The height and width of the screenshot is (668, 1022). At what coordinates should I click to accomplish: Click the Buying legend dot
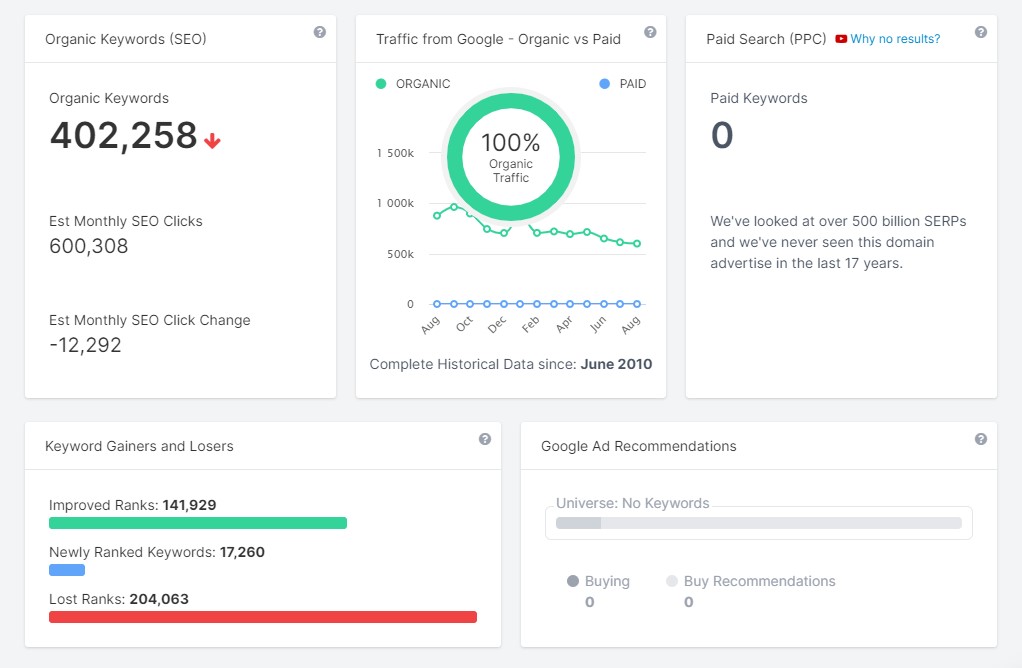pos(573,581)
